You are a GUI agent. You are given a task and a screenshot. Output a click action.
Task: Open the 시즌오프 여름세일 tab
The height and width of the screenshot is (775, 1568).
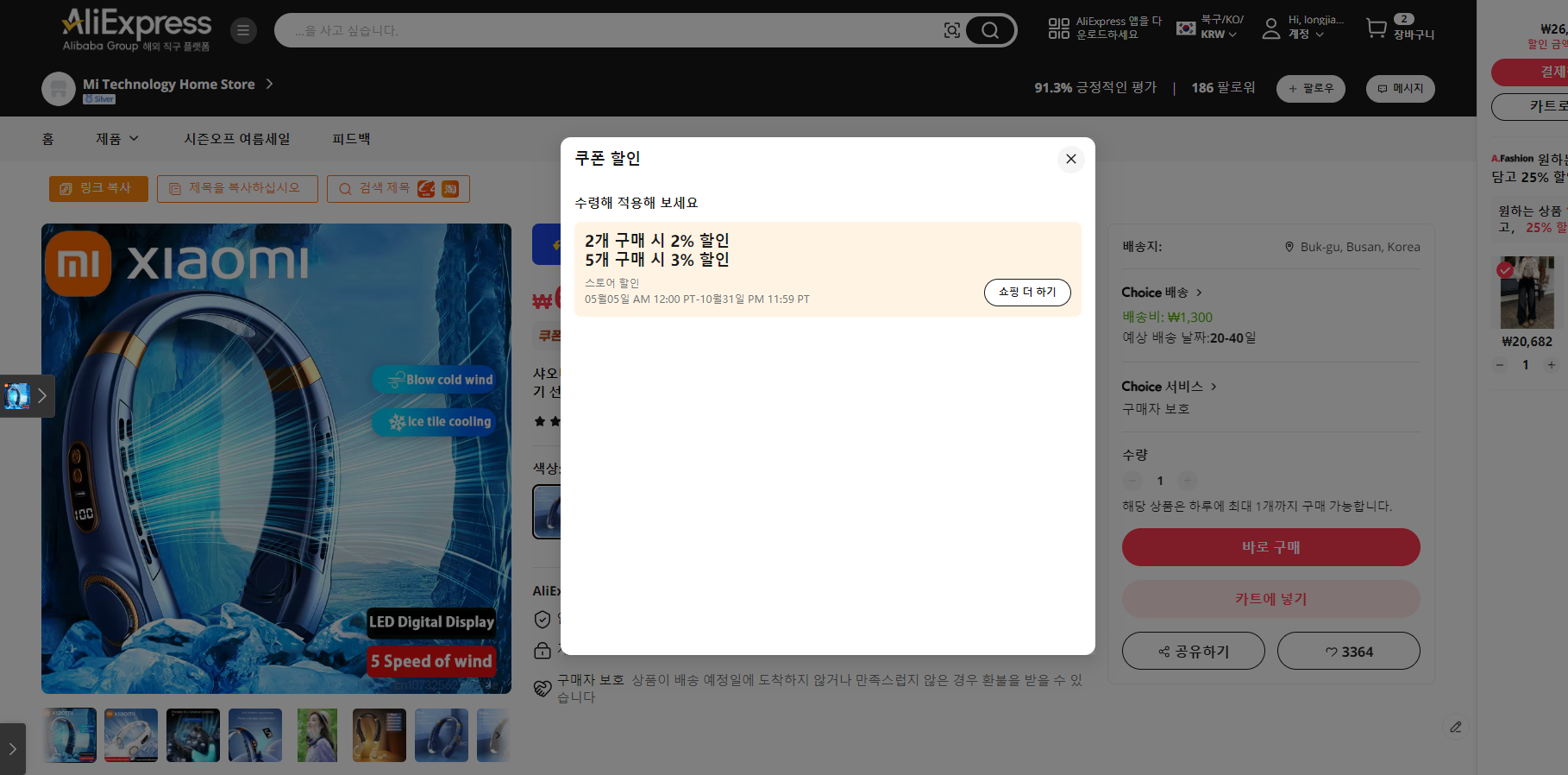pos(237,139)
